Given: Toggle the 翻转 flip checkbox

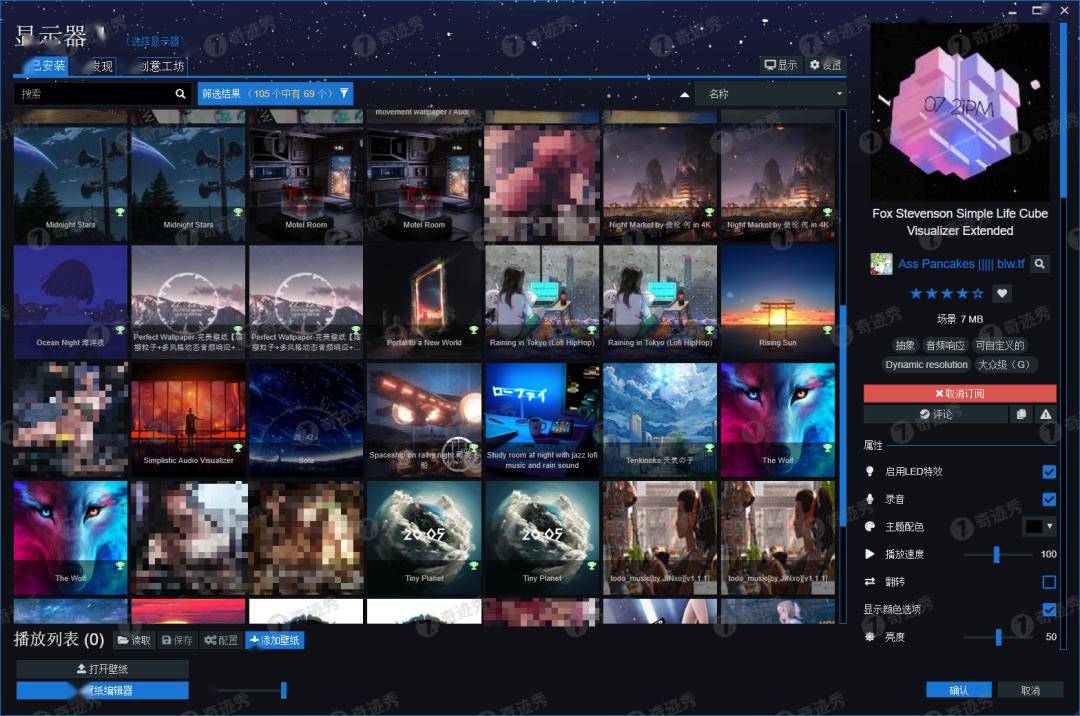Looking at the screenshot, I should tap(1049, 581).
